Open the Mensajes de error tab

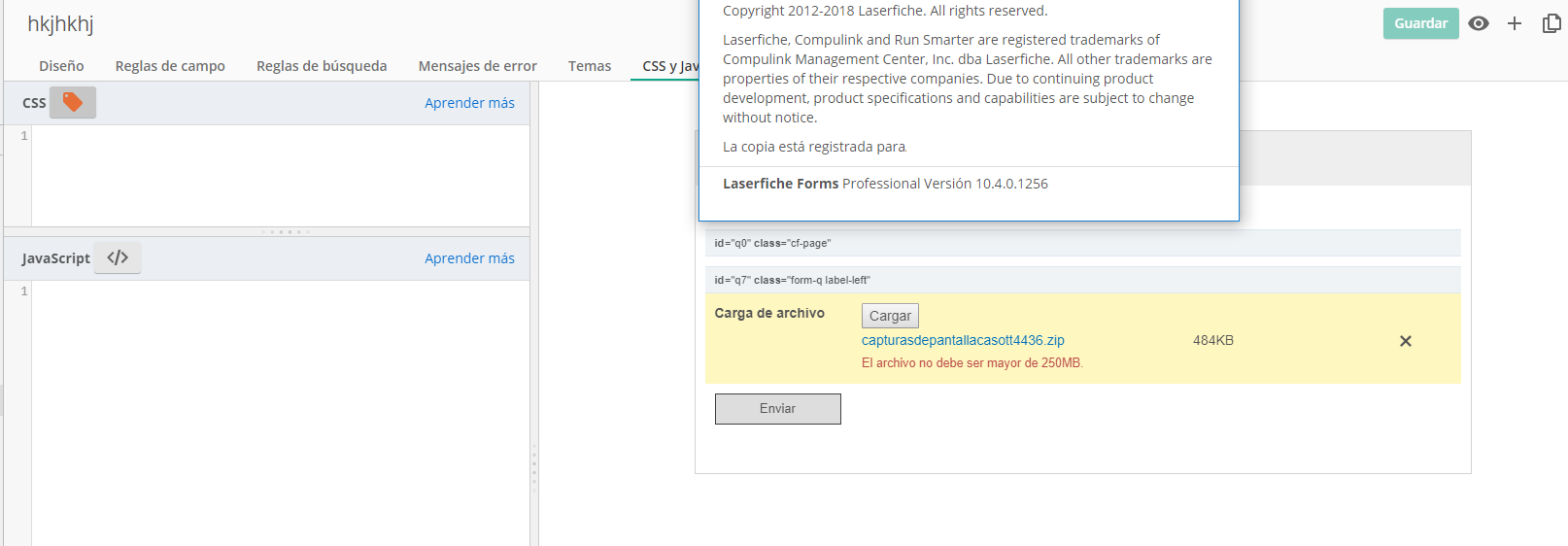[478, 66]
